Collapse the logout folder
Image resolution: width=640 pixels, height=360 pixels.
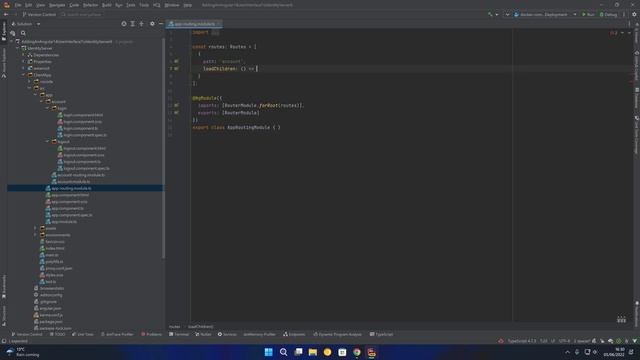pyautogui.click(x=48, y=142)
